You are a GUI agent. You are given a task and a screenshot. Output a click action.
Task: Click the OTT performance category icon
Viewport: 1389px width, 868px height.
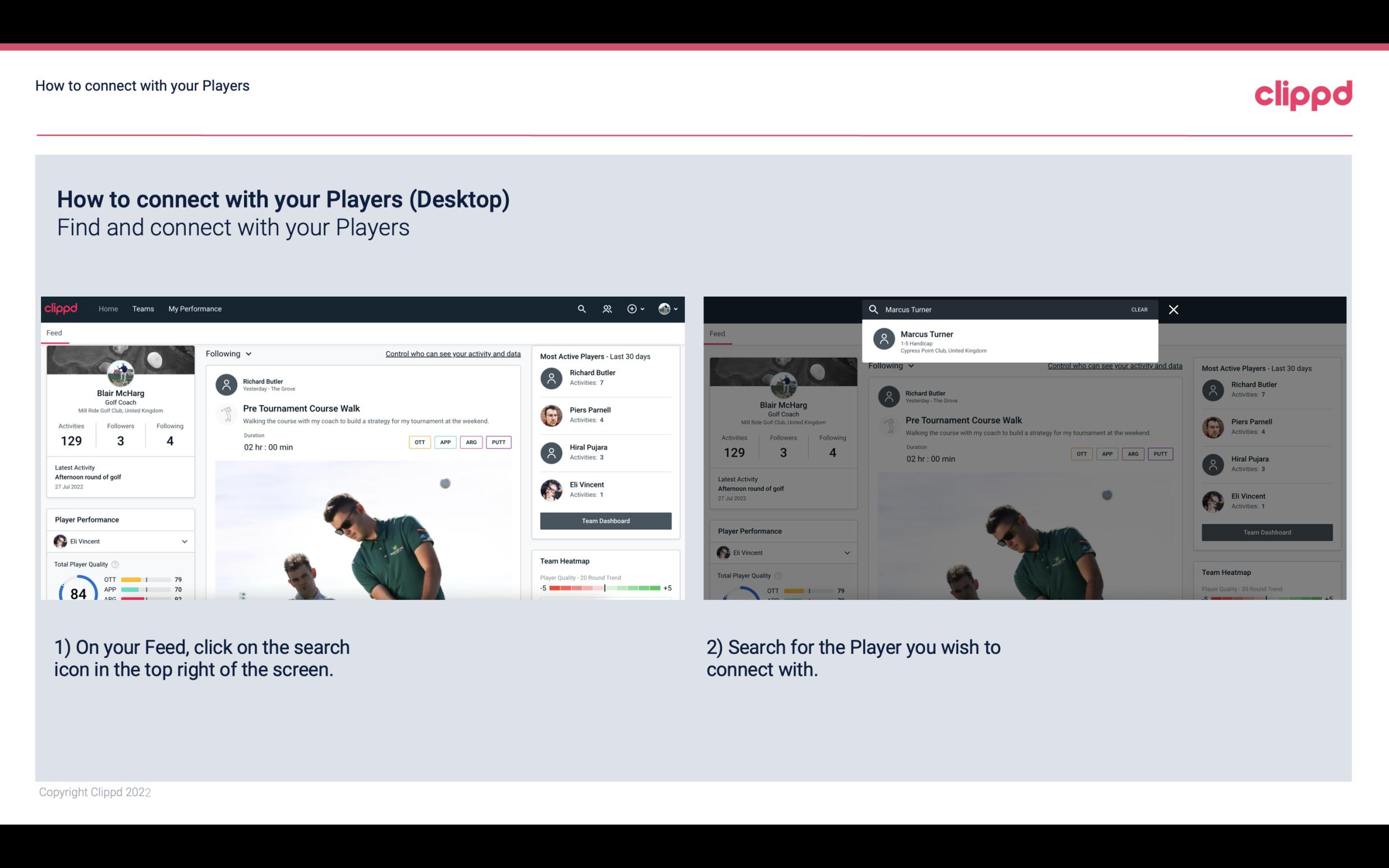pos(418,441)
